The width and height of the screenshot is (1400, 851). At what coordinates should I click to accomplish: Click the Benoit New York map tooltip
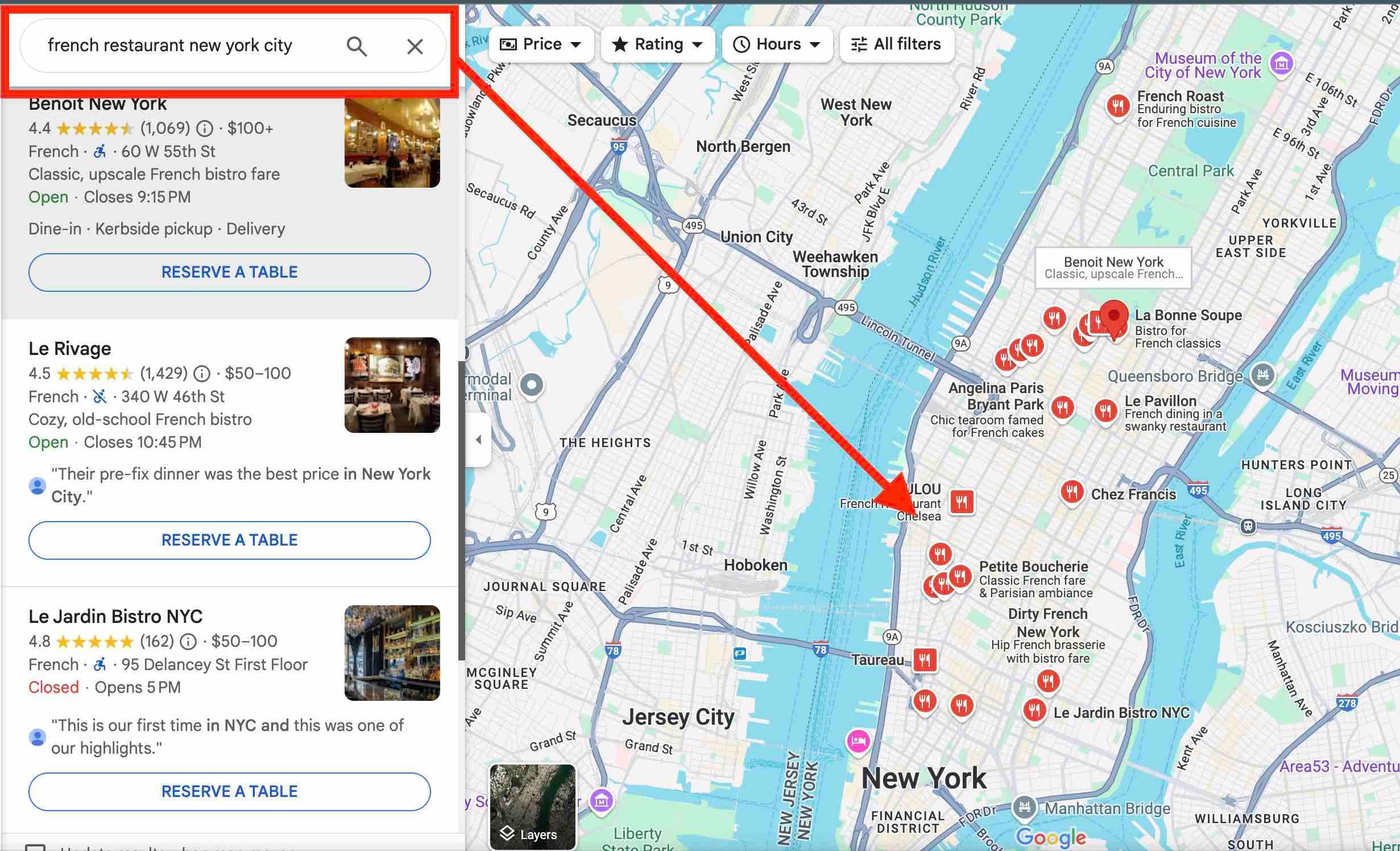pyautogui.click(x=1113, y=268)
